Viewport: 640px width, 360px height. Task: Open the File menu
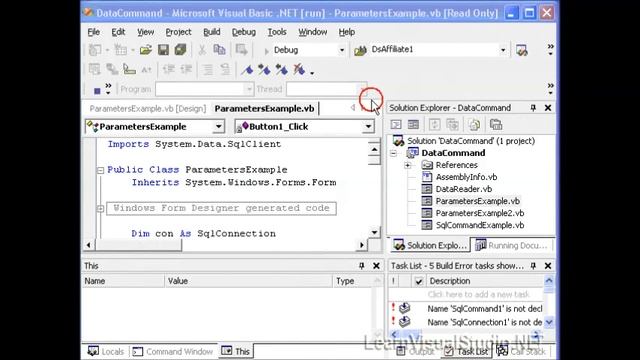click(93, 32)
